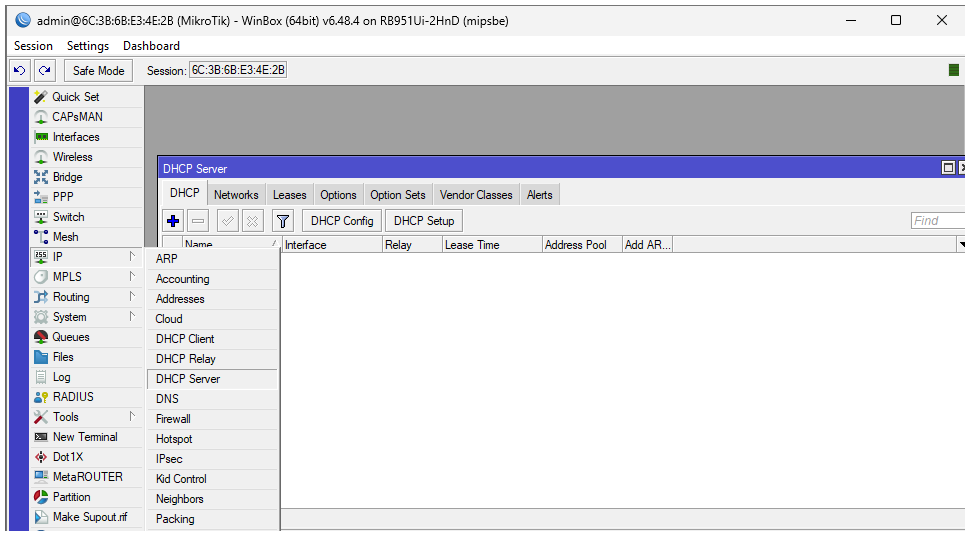Viewport: 970px width, 536px height.
Task: Select Addresses from IP submenu
Action: [212, 298]
